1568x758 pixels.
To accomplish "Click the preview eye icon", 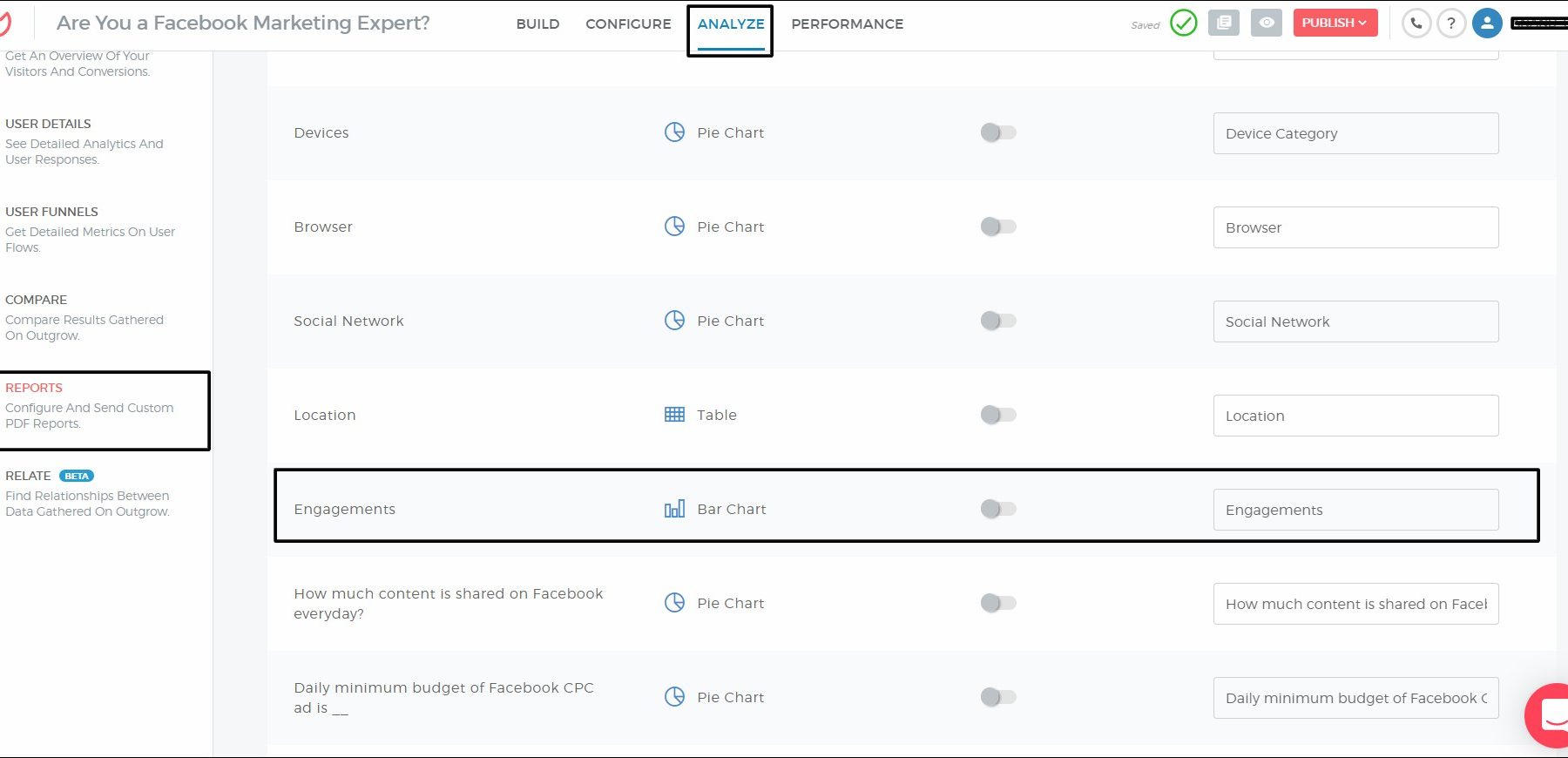I will [1266, 23].
